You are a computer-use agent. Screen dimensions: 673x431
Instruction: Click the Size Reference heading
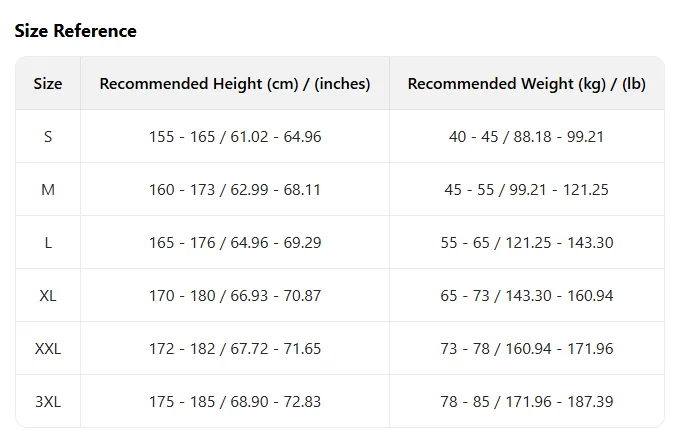(76, 31)
